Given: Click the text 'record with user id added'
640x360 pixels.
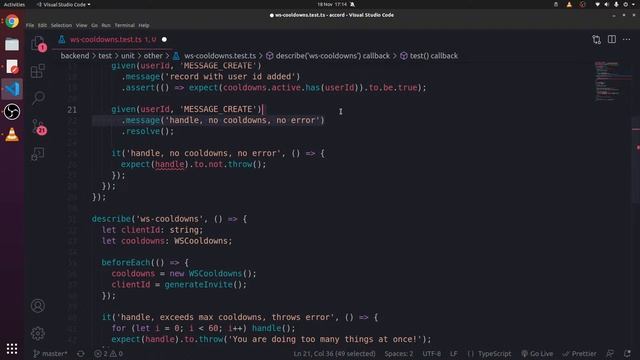Looking at the screenshot, I should tap(232, 76).
